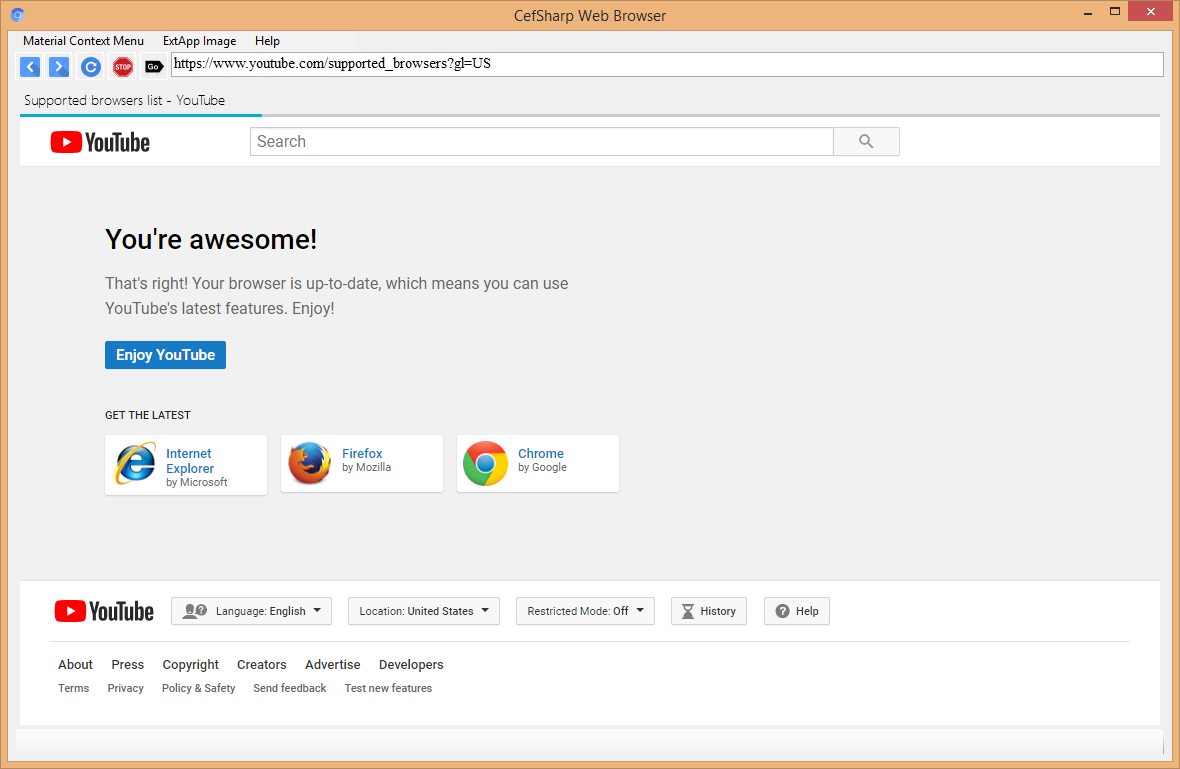Click the Back navigation arrow button
Screen dimensions: 1180x769
point(30,67)
